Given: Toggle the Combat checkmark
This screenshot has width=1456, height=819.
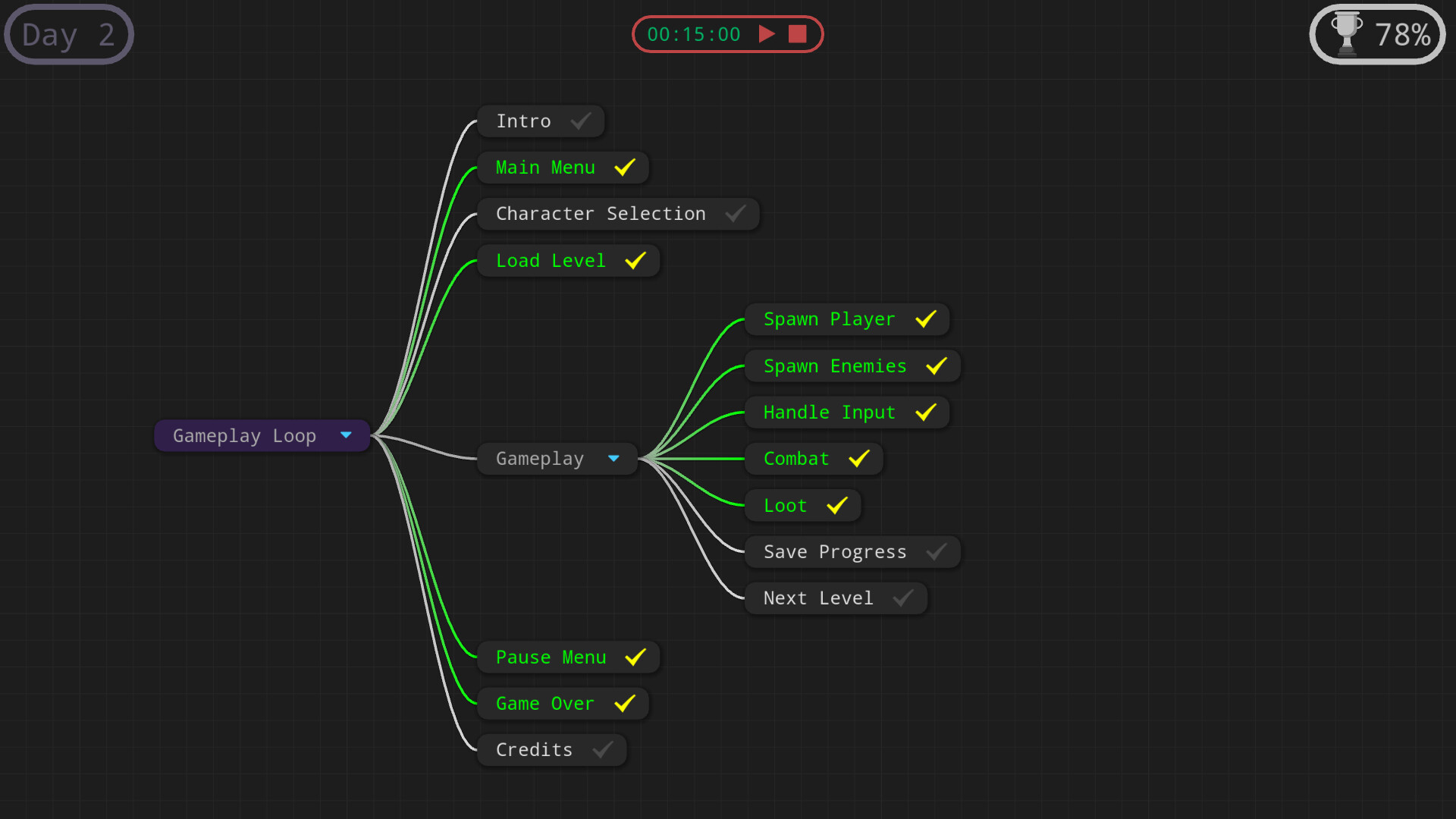Looking at the screenshot, I should [859, 459].
